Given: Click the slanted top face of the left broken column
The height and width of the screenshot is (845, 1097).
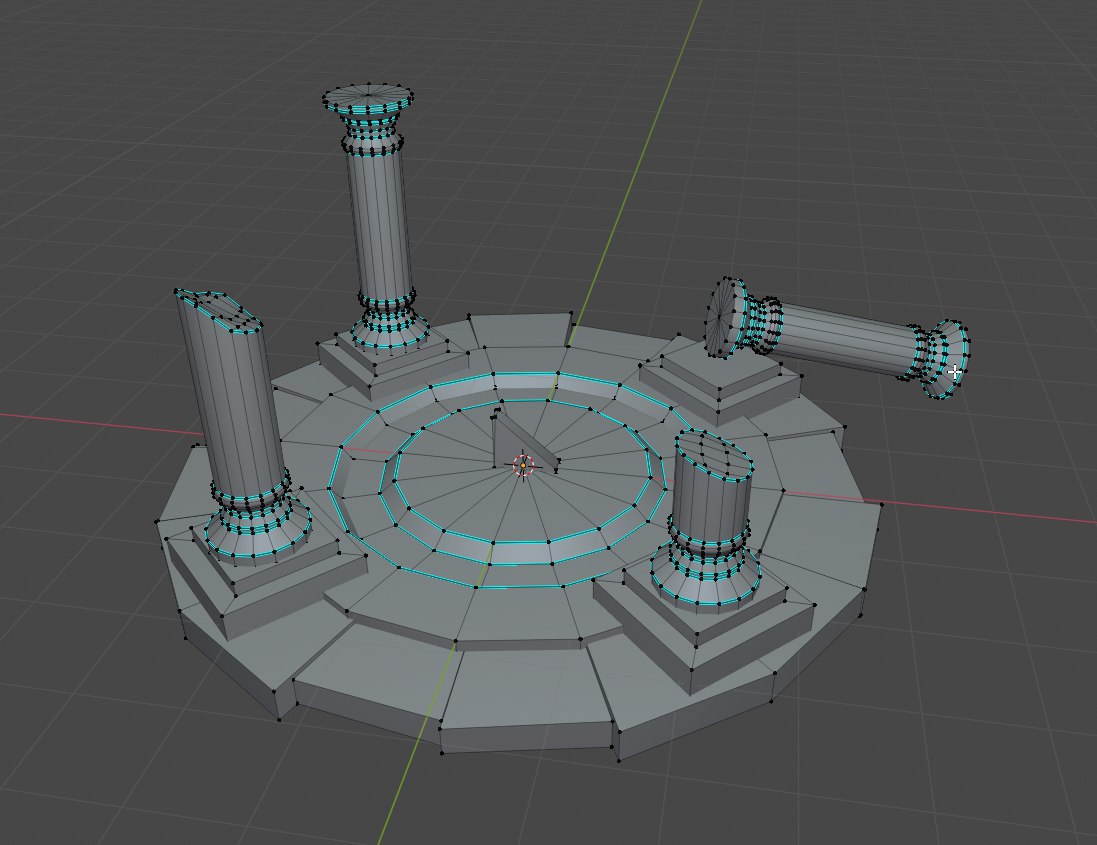Looking at the screenshot, I should [218, 310].
